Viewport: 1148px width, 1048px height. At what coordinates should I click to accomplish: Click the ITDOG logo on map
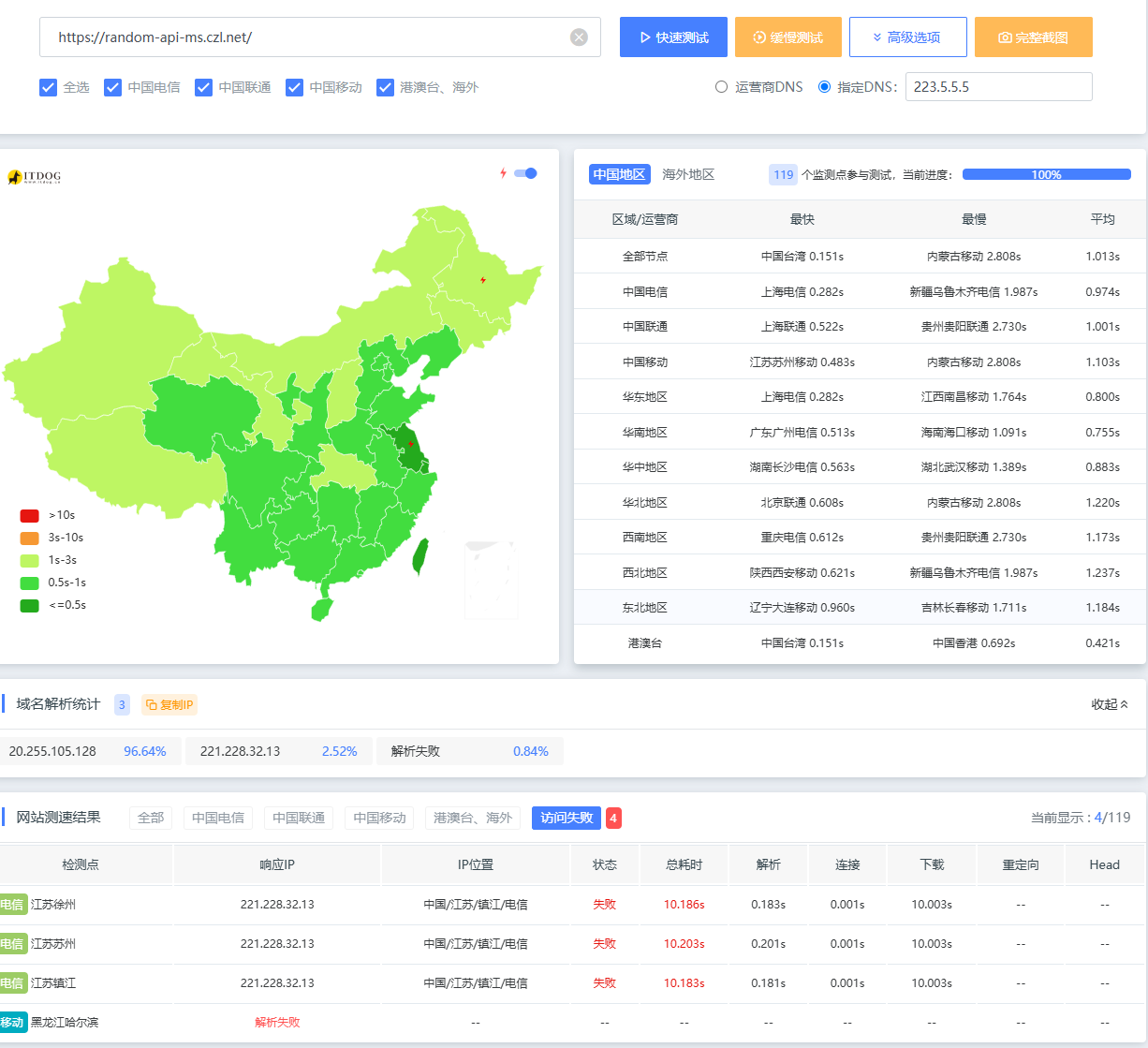coord(35,176)
